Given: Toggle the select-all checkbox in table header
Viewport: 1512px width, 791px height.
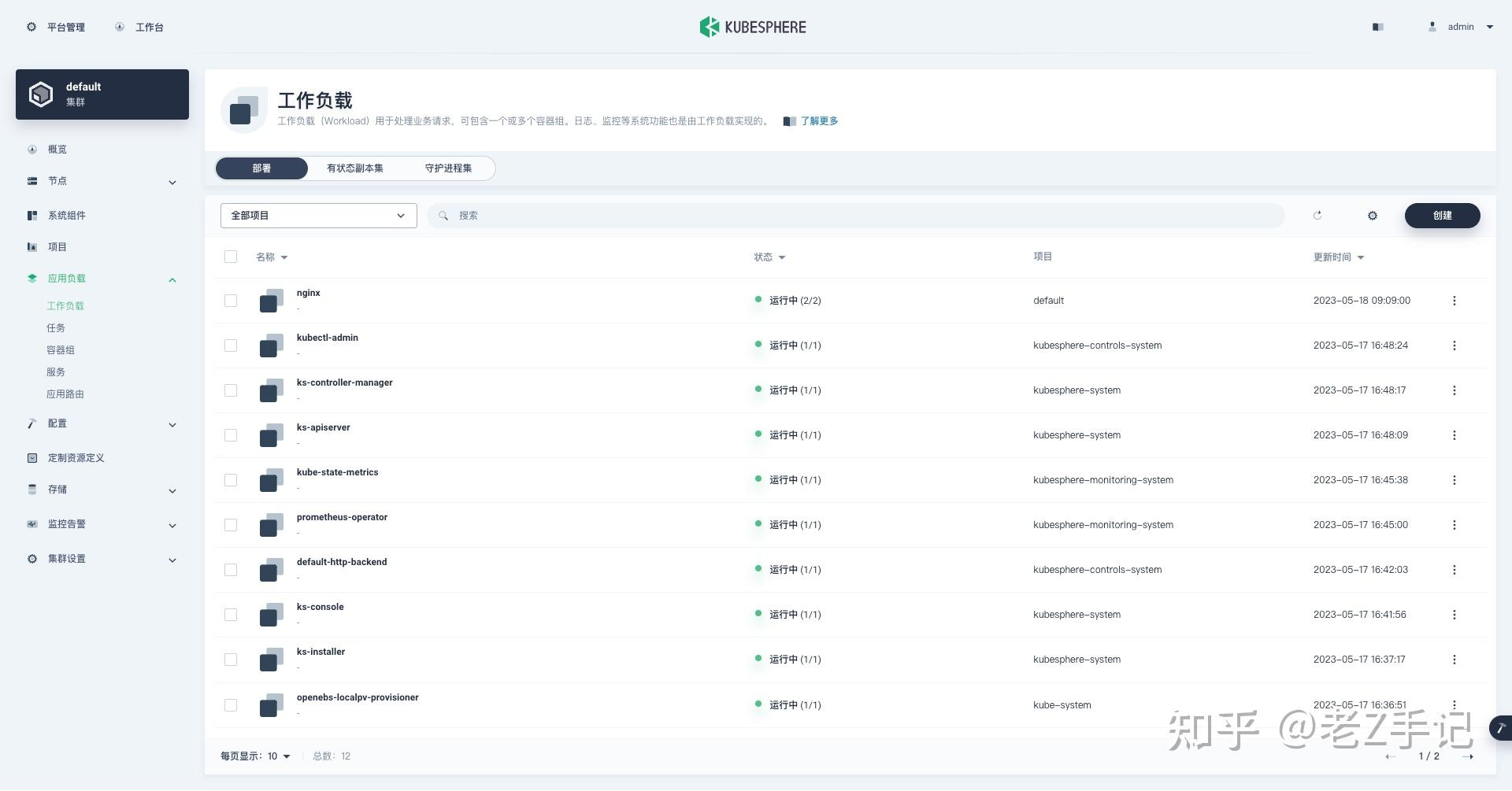Looking at the screenshot, I should (231, 257).
